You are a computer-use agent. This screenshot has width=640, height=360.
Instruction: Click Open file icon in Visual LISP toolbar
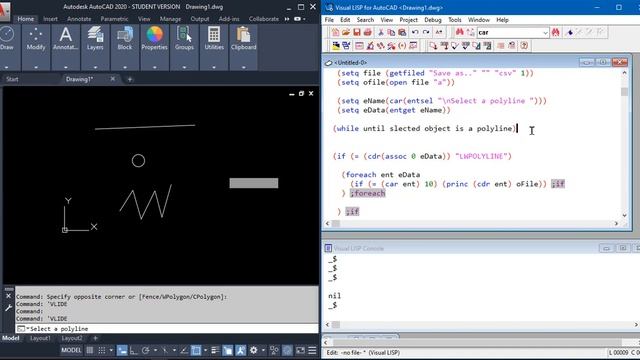point(345,32)
